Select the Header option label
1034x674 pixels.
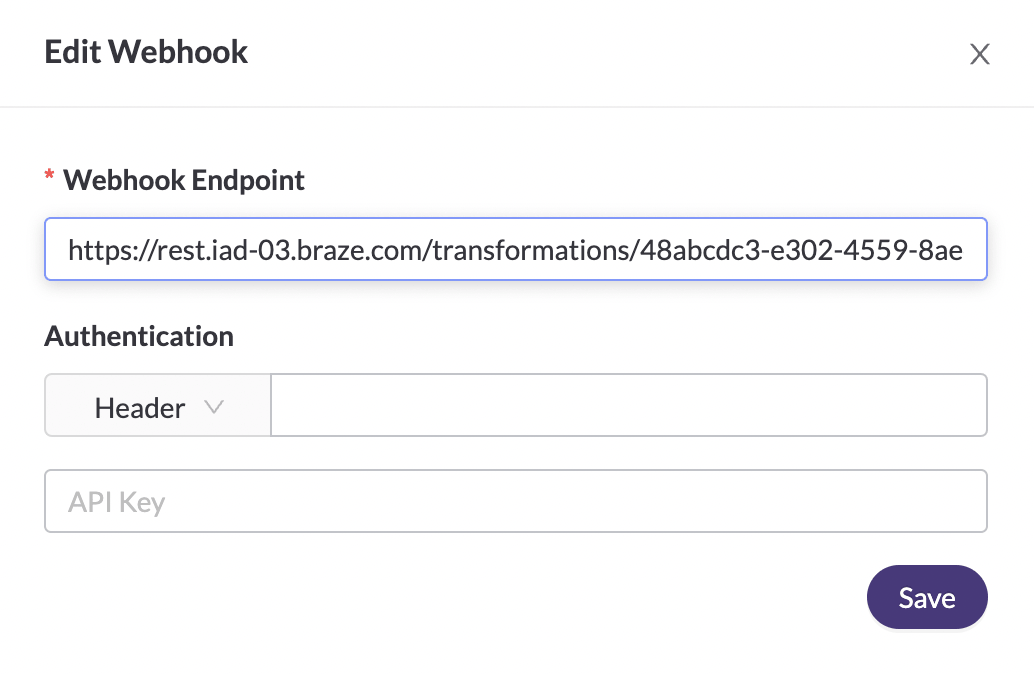[x=139, y=408]
